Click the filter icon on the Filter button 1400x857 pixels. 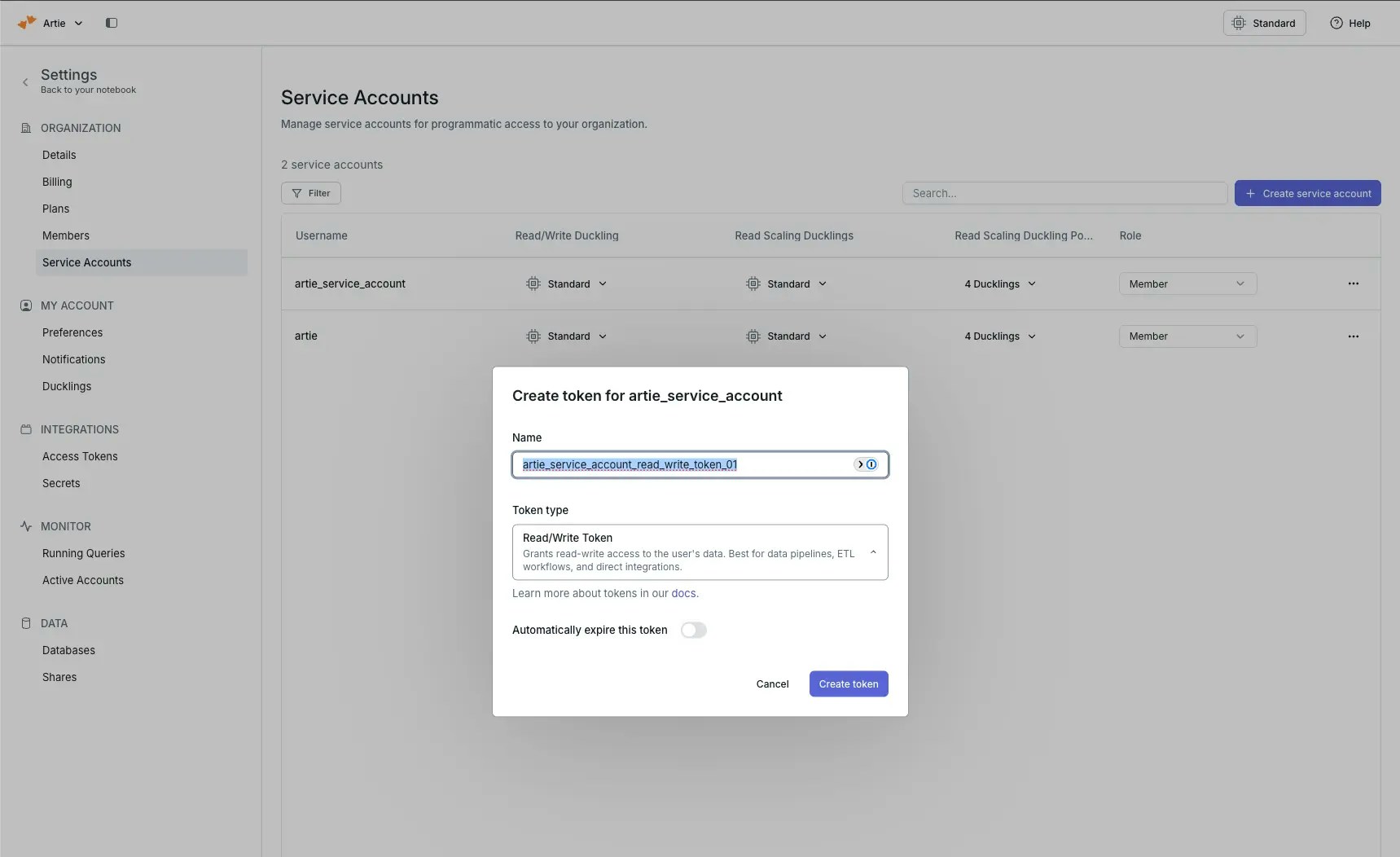297,193
